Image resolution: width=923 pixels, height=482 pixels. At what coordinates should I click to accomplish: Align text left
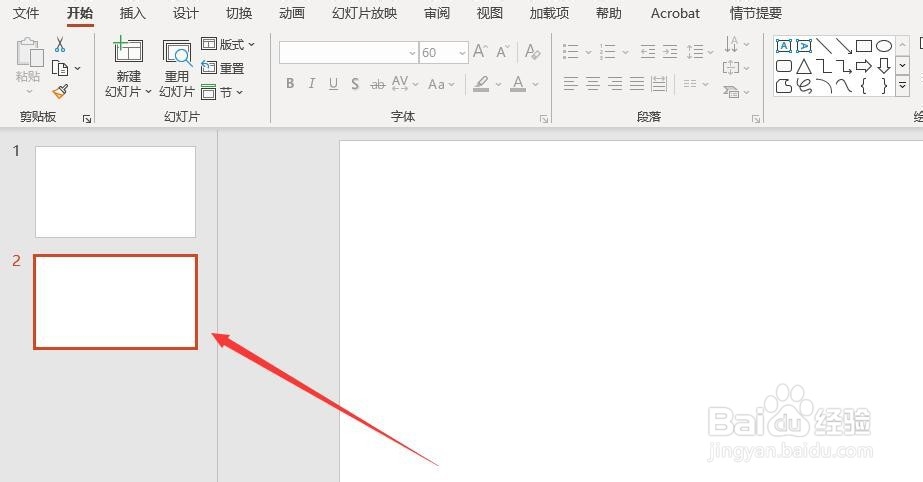570,84
